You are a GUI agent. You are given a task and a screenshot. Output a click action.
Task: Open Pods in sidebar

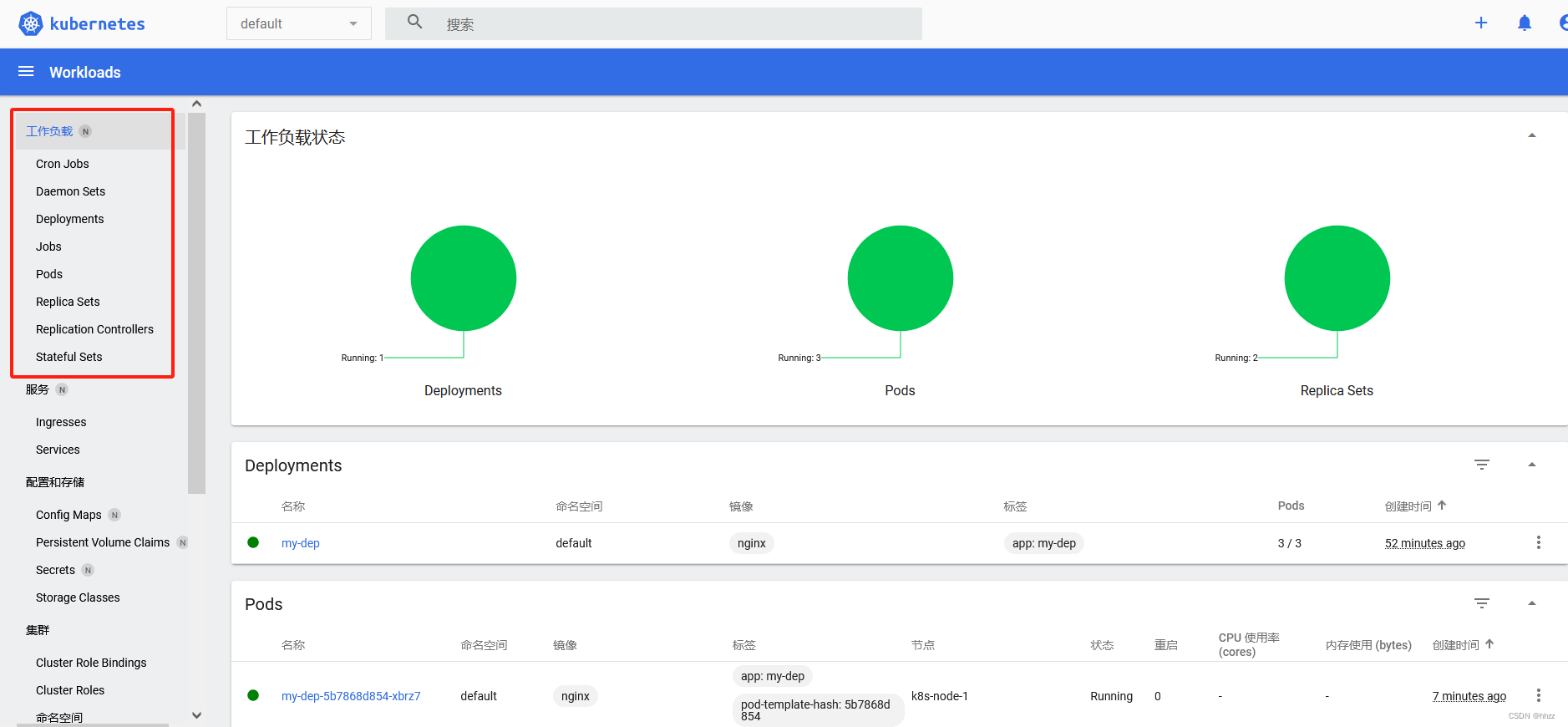point(49,274)
